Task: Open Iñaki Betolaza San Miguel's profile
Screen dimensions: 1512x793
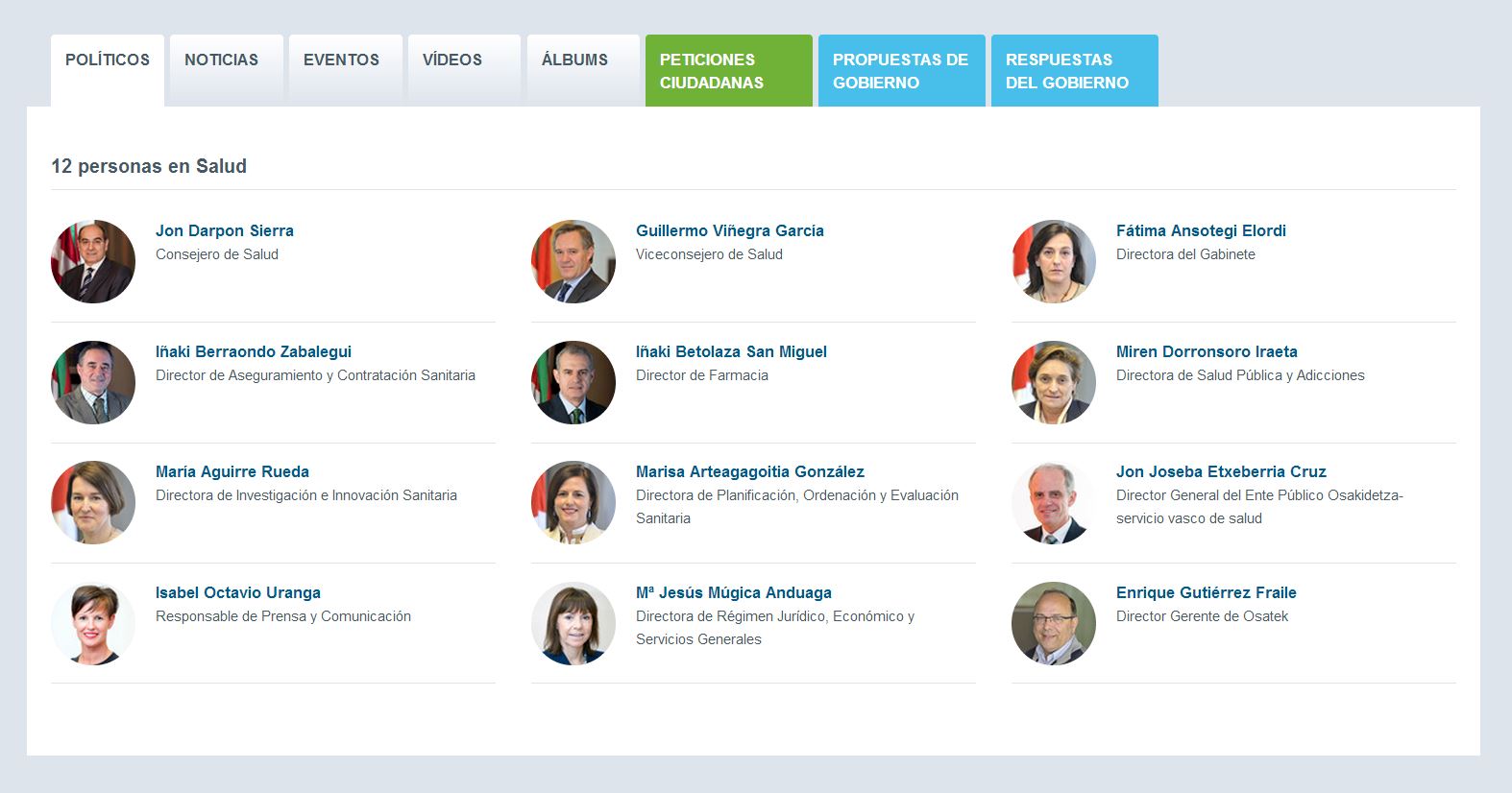Action: click(x=731, y=351)
